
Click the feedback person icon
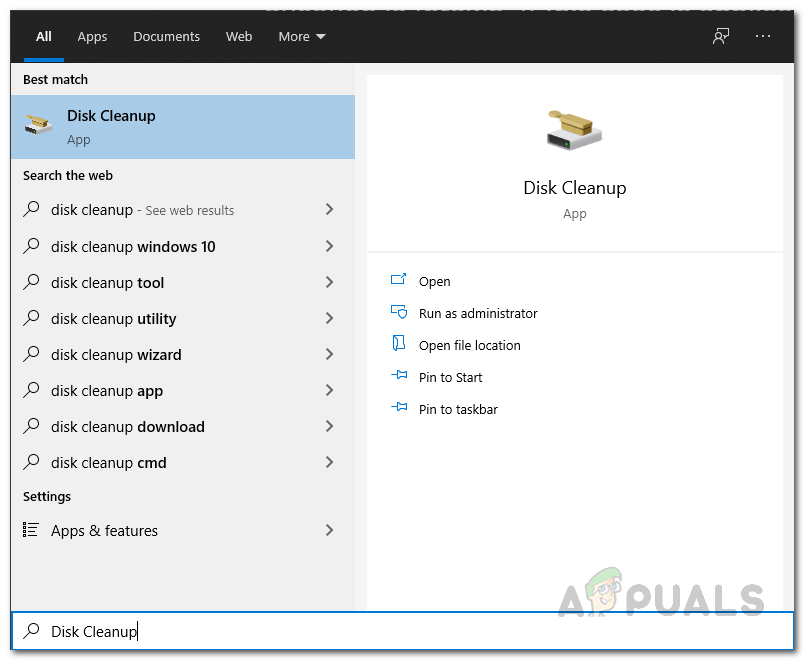[721, 36]
